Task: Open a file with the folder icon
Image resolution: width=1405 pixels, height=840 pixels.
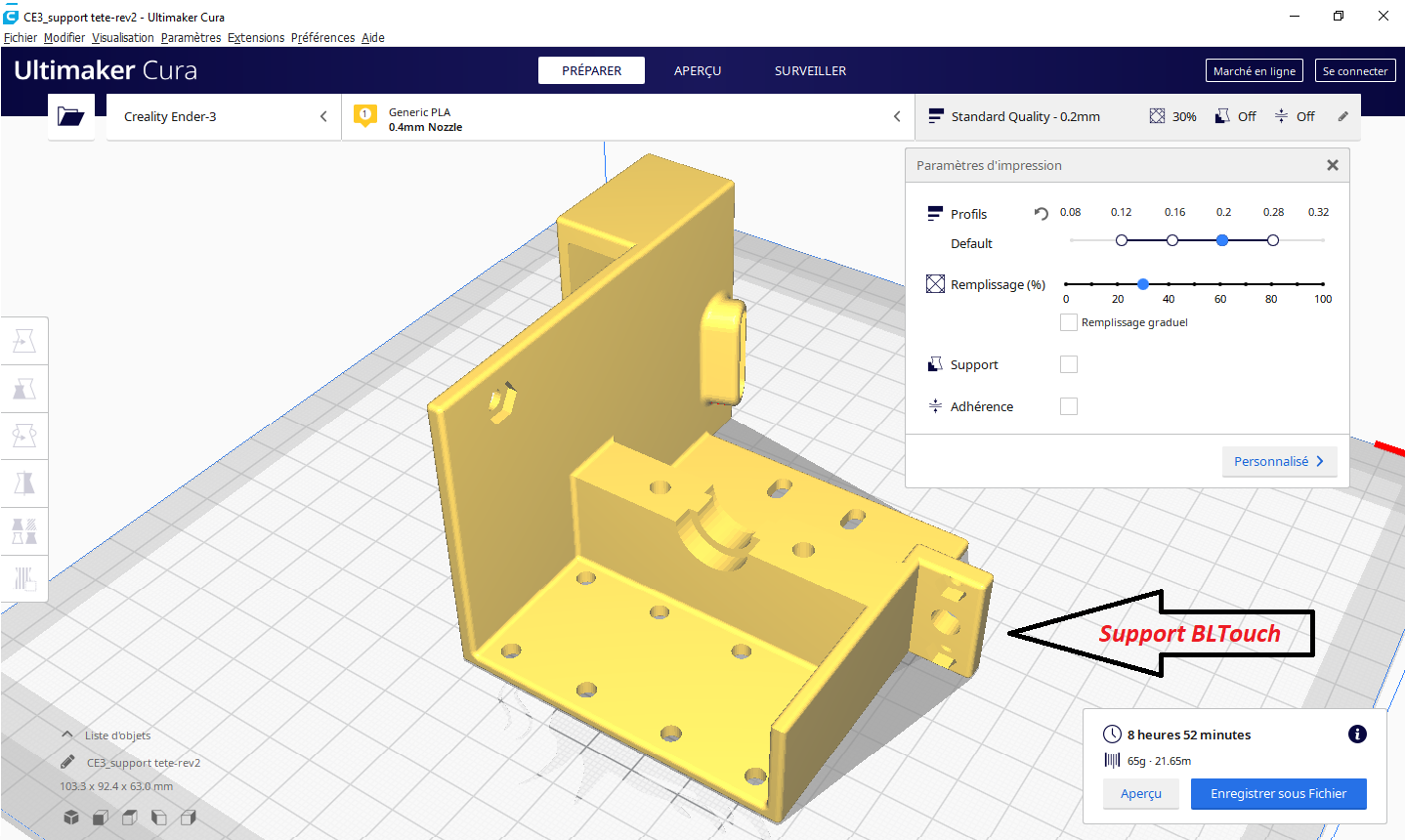Action: (71, 116)
